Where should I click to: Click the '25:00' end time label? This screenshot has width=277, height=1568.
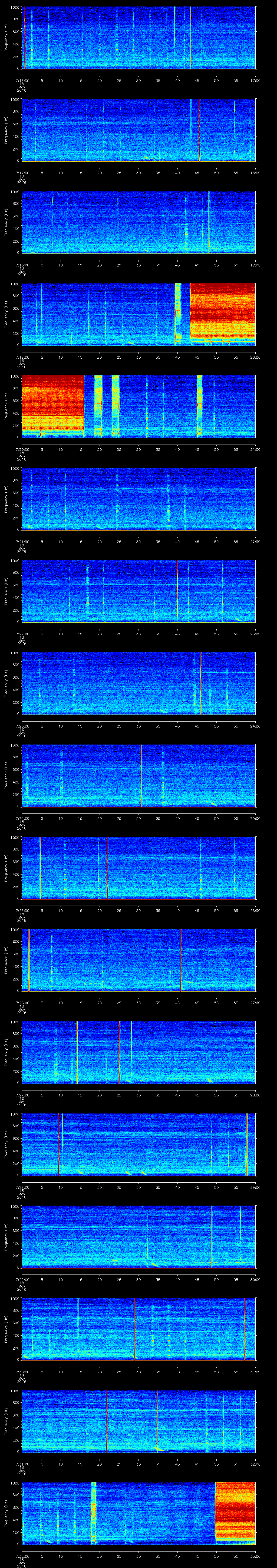[255, 819]
